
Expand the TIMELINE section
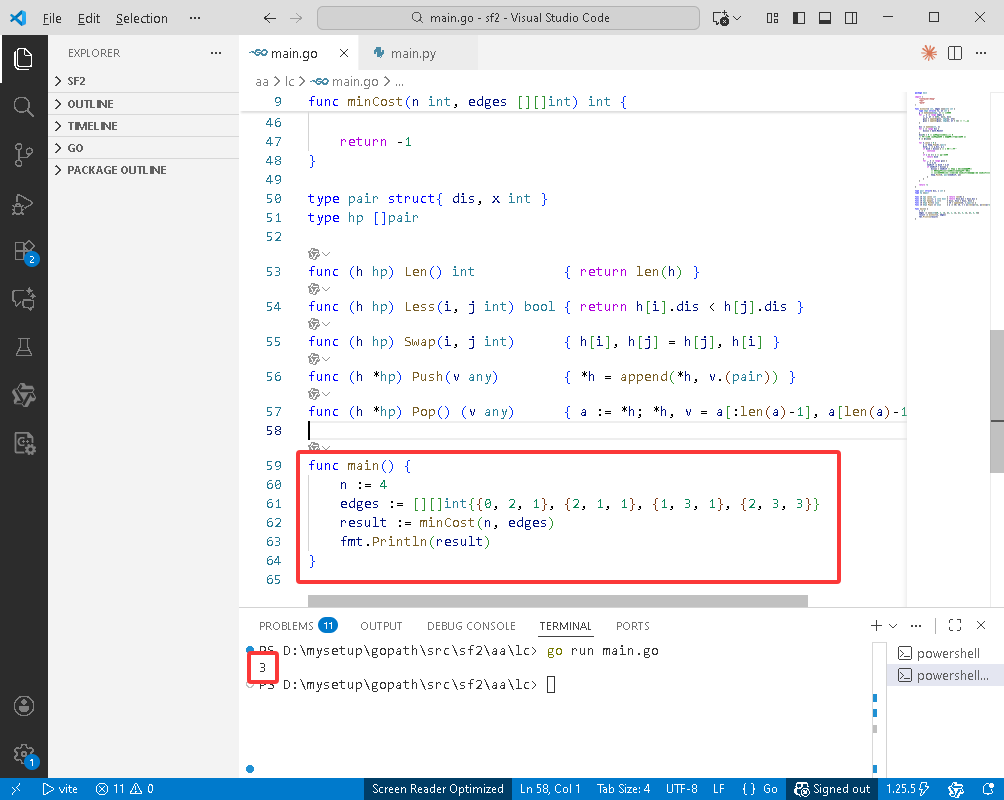point(92,126)
